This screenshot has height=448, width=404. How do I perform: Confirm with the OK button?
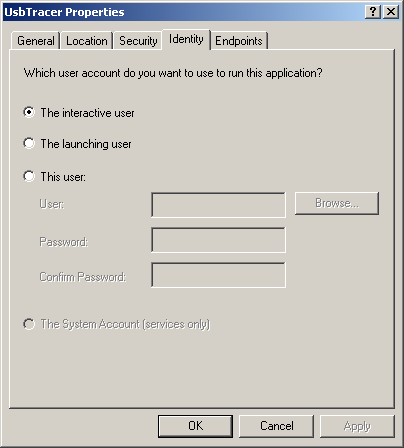195,426
